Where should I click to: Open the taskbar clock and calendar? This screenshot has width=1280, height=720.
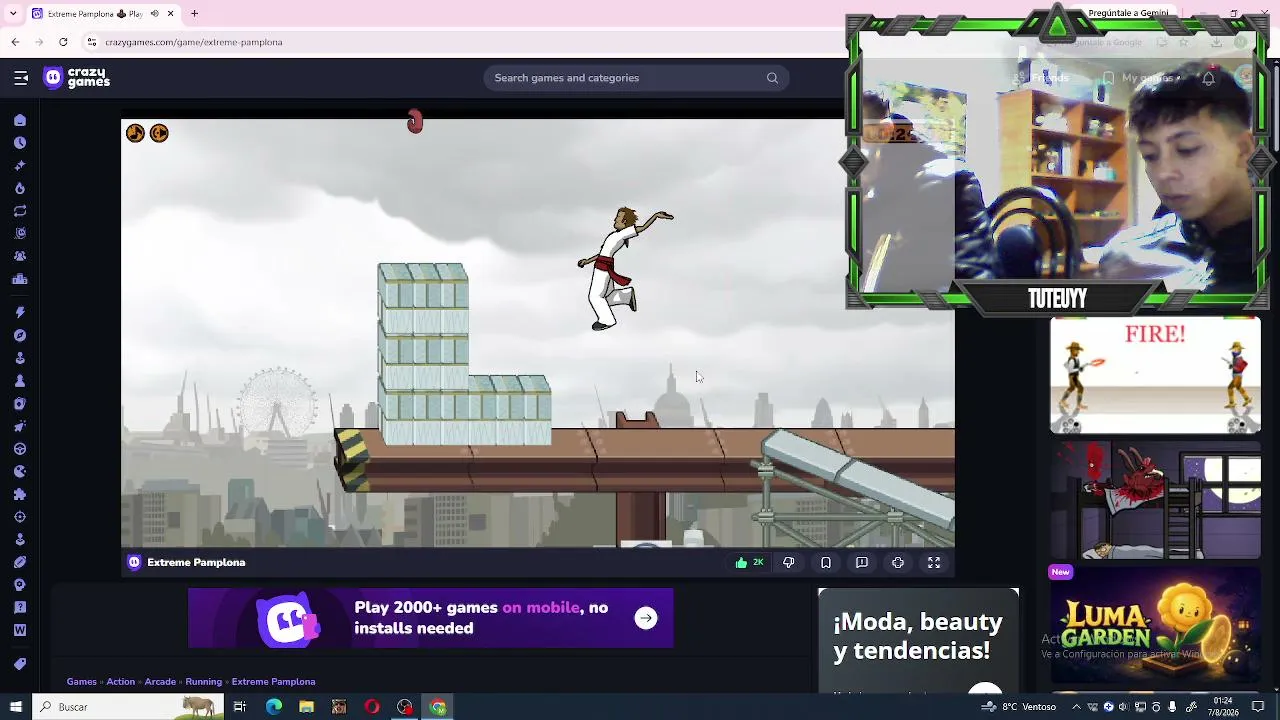[x=1223, y=707]
